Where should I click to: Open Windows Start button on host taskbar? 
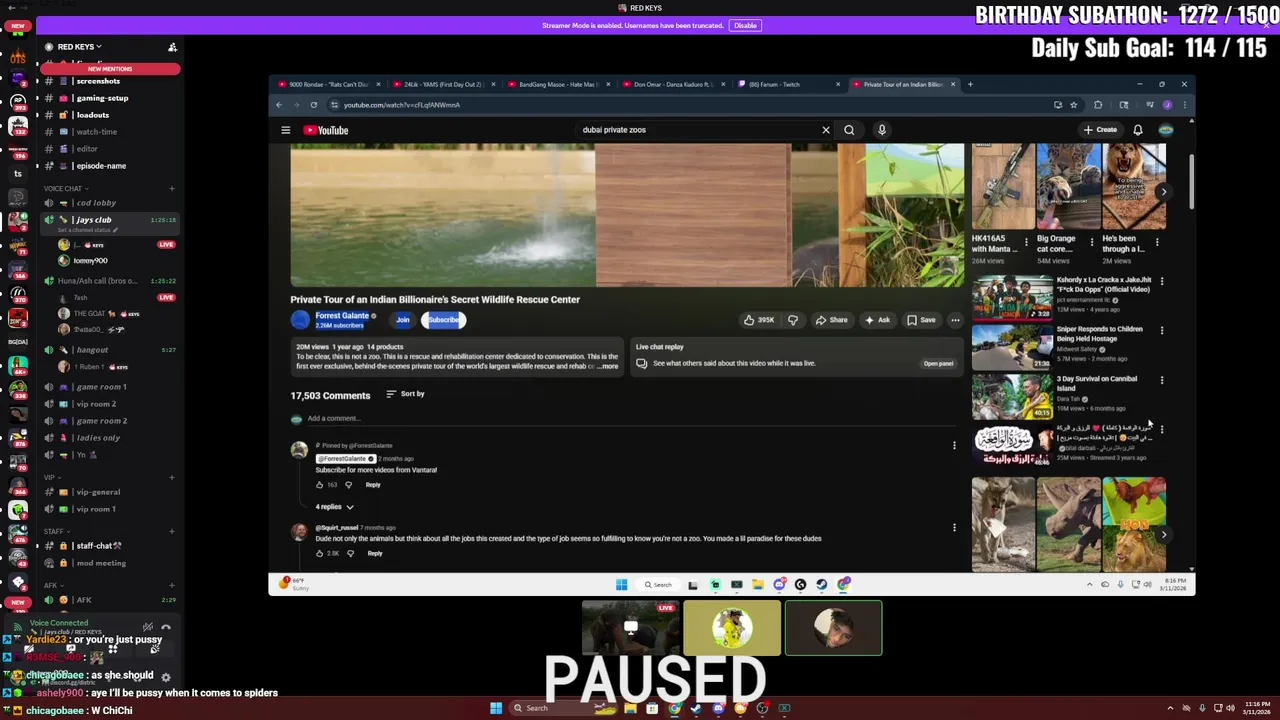coord(495,708)
